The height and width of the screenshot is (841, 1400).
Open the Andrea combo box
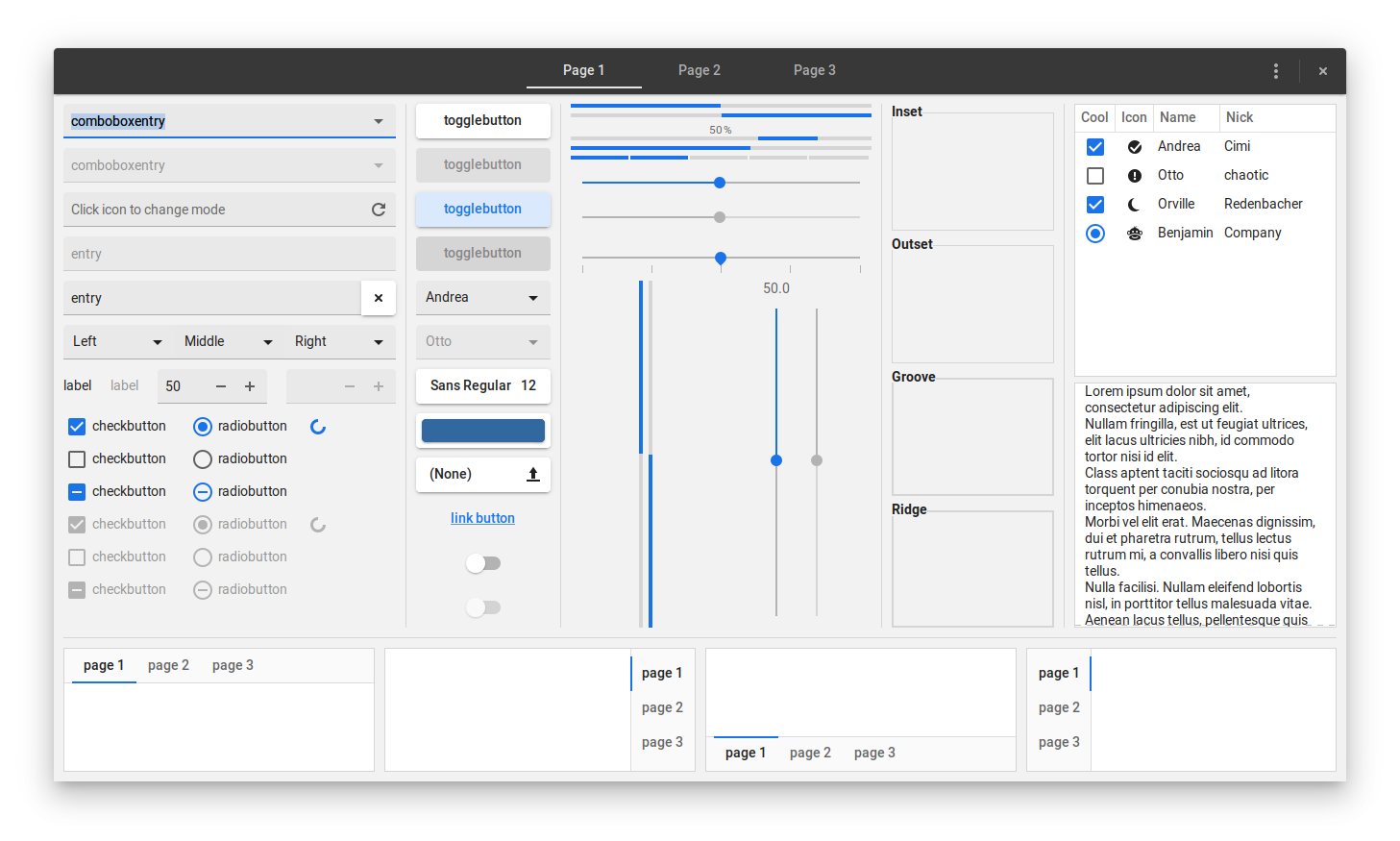[483, 298]
